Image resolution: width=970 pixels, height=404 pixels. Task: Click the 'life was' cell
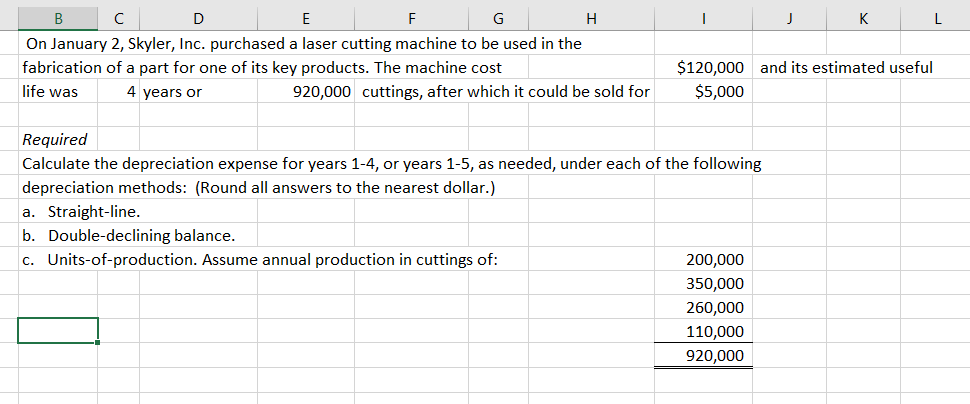pos(58,92)
